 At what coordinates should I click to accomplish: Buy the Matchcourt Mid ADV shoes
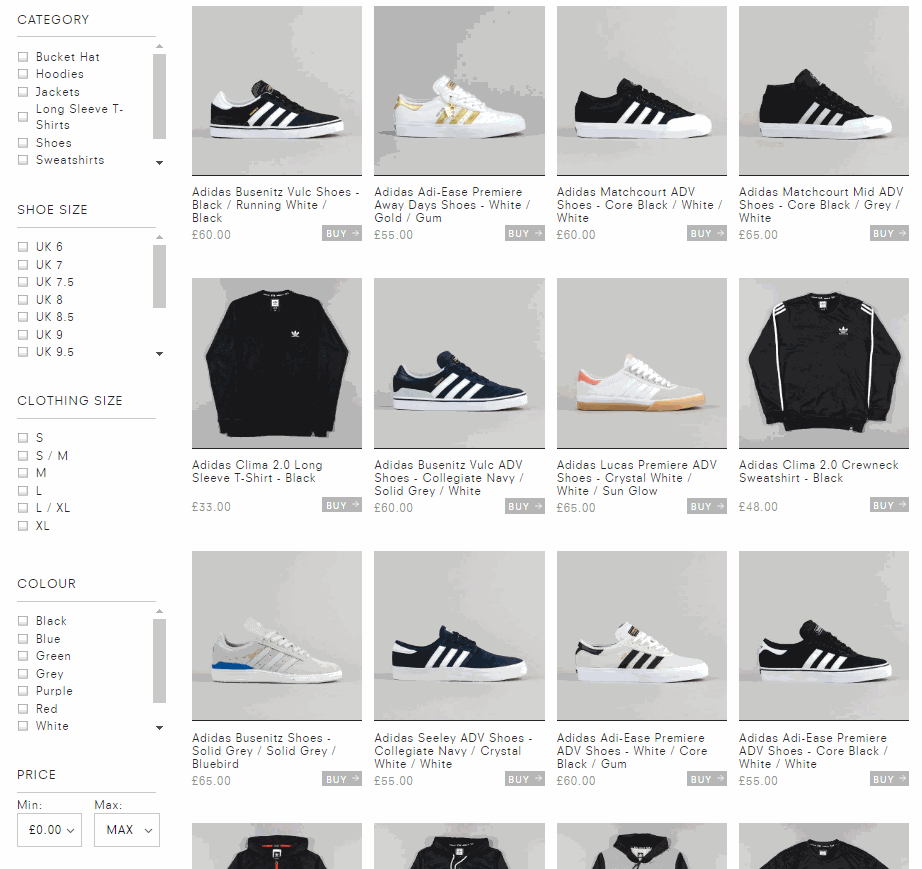coord(889,233)
